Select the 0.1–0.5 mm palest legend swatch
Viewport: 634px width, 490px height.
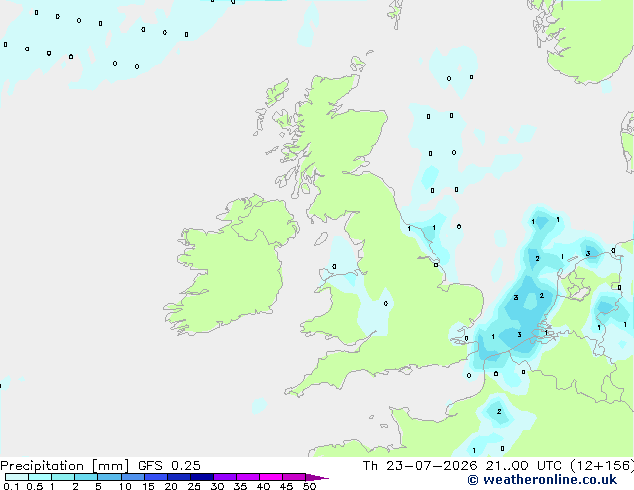pos(17,477)
